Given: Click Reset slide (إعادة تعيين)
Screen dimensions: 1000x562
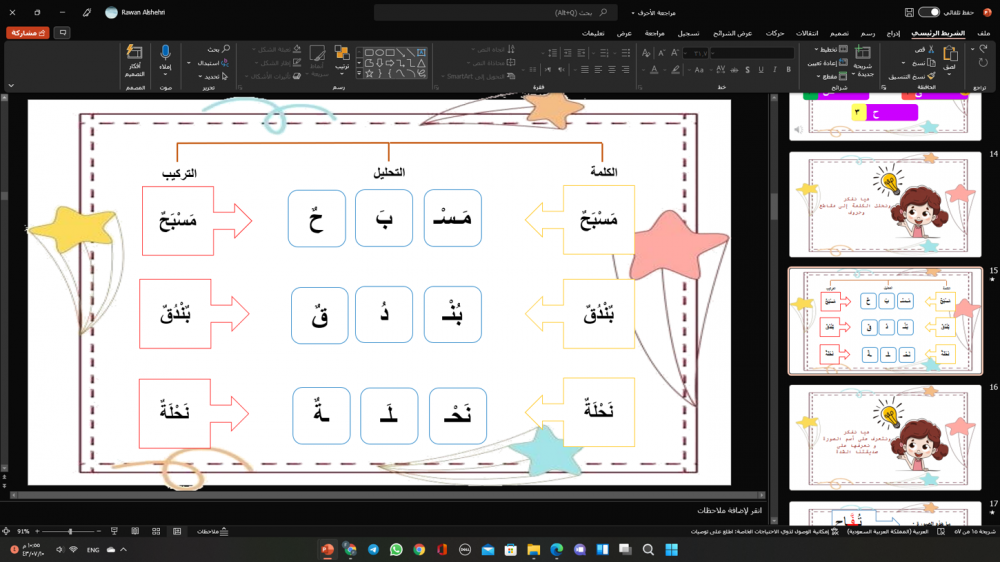Looking at the screenshot, I should 827,63.
